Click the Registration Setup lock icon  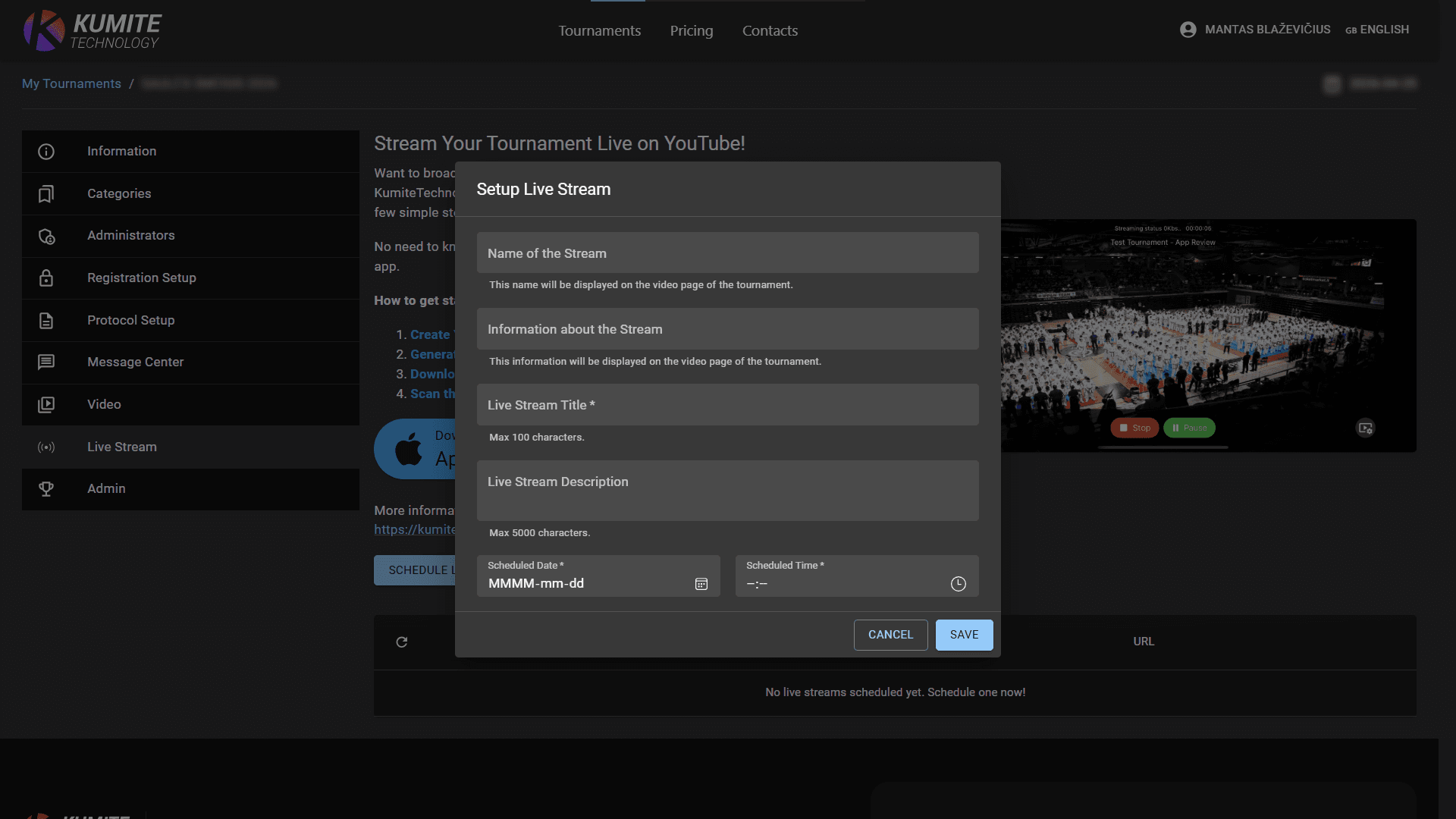[46, 278]
